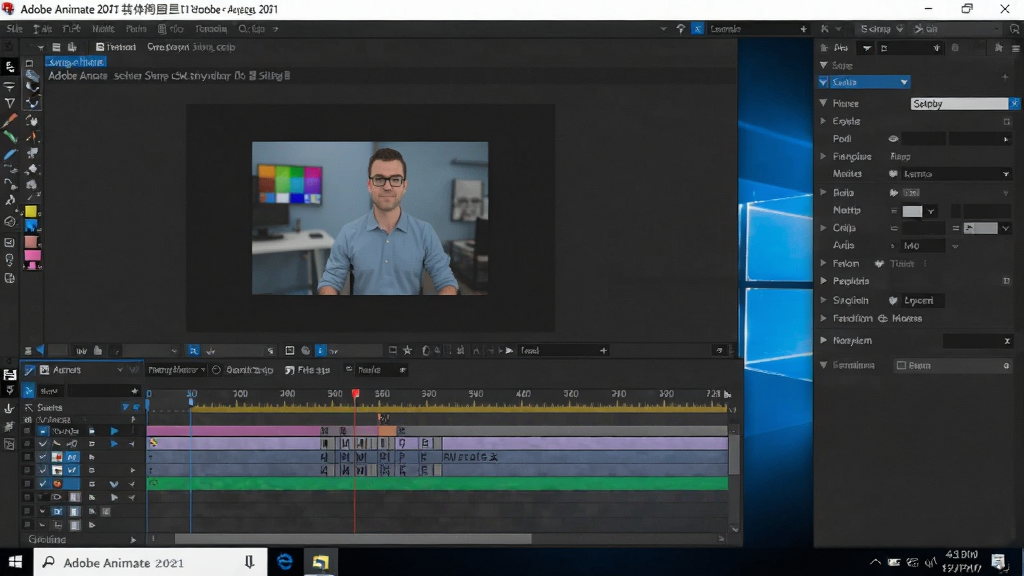Viewport: 1024px width, 576px height.
Task: Click the plus icon in the top bar
Action: [x=803, y=29]
